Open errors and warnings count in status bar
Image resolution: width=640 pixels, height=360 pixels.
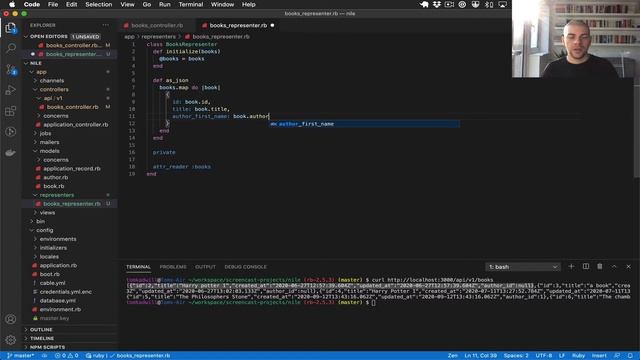67,356
